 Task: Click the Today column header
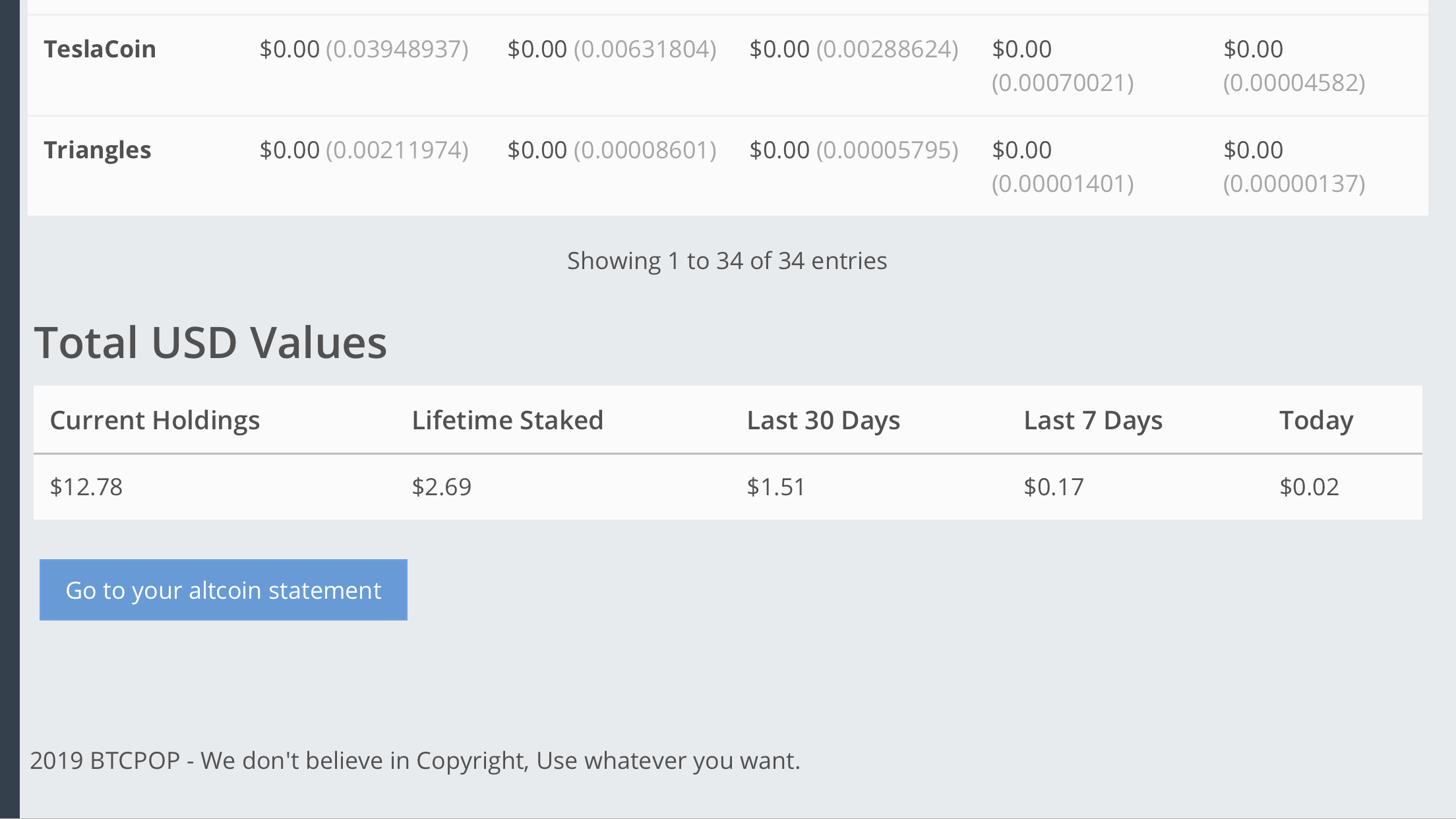(1316, 421)
